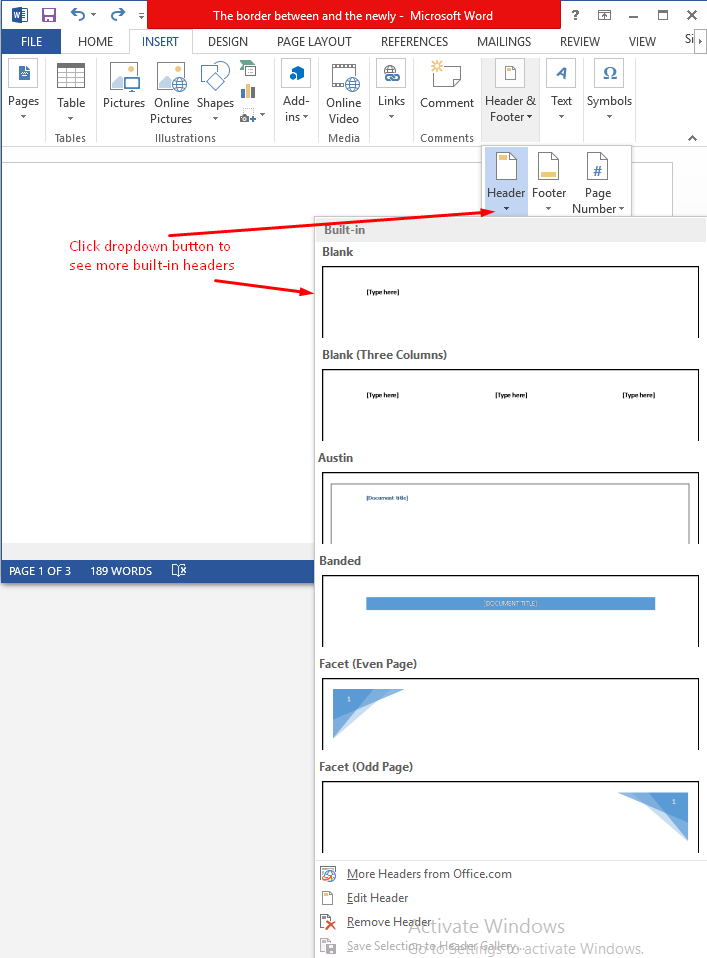The height and width of the screenshot is (958, 707).
Task: Switch to the REVIEW tab
Action: (580, 42)
